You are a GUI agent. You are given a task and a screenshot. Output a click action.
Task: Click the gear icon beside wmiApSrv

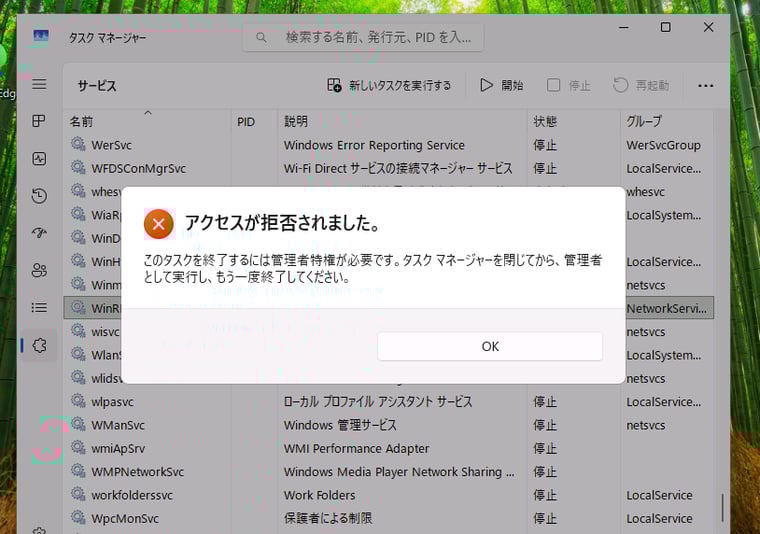pyautogui.click(x=78, y=447)
